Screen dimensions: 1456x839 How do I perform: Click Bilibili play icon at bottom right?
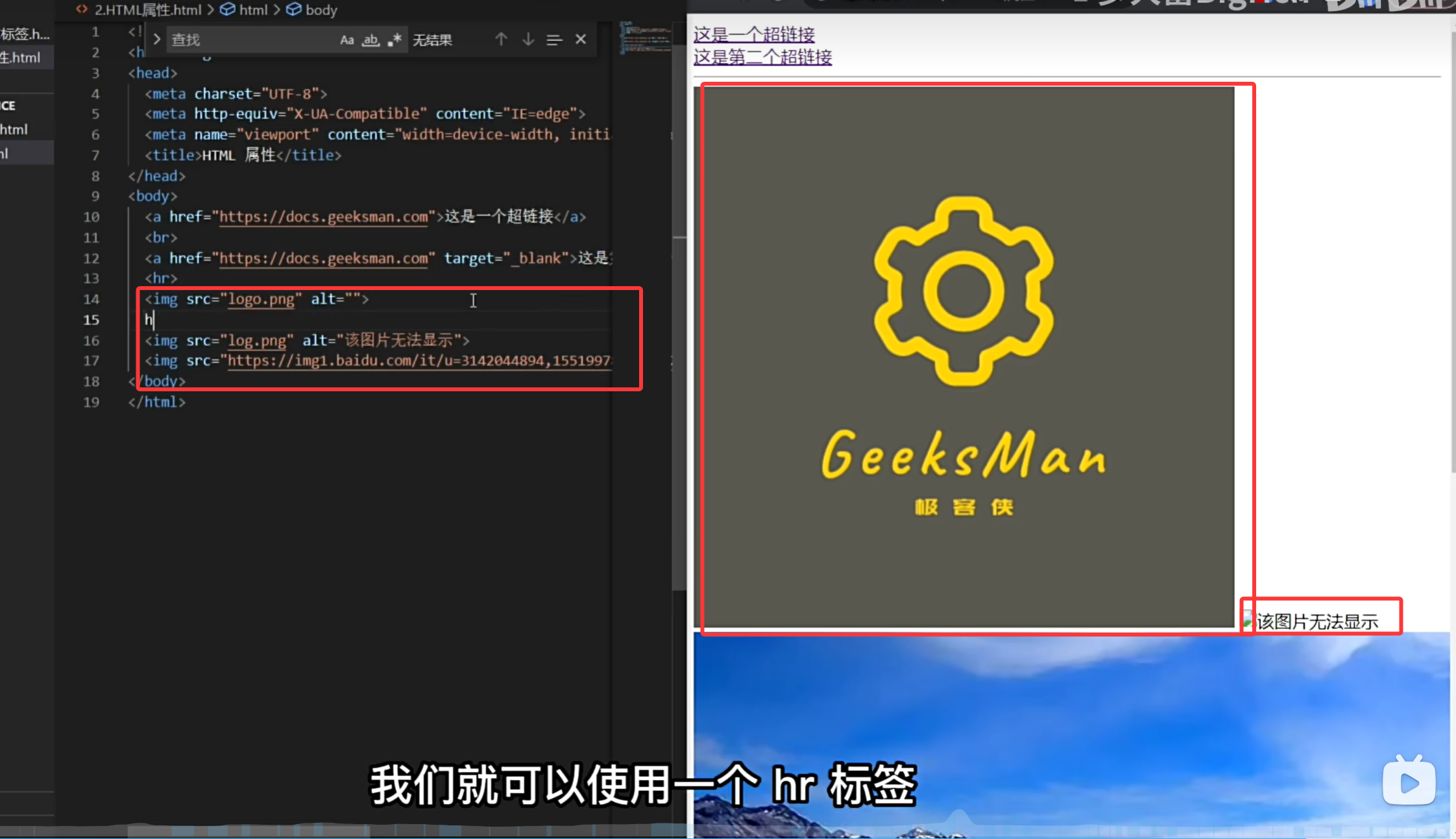click(1409, 783)
